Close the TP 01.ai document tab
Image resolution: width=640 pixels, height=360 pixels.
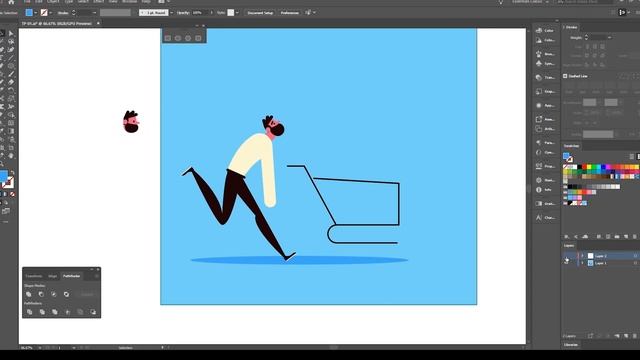[98, 24]
